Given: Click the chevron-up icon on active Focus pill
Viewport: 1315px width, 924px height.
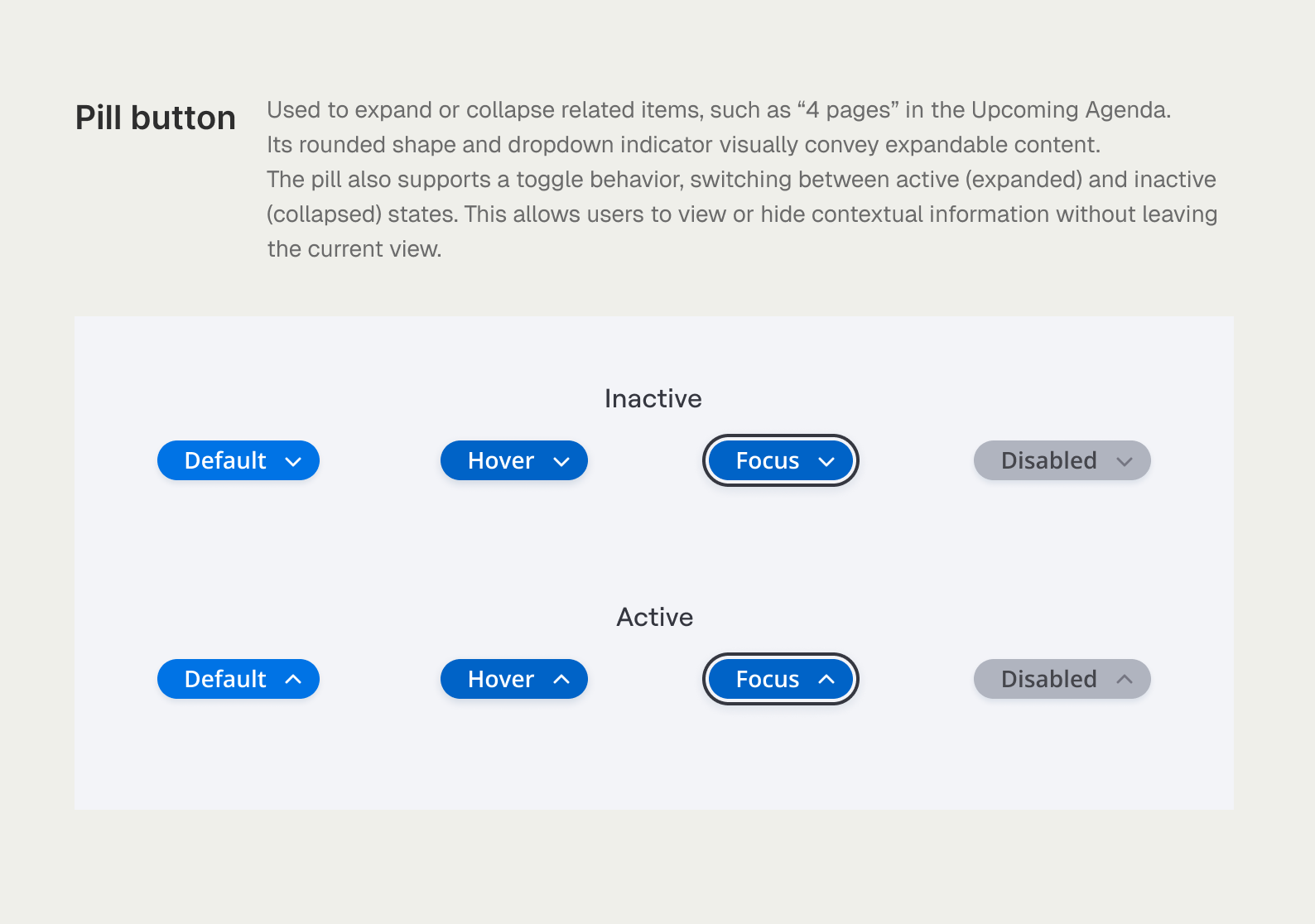Looking at the screenshot, I should click(x=827, y=679).
